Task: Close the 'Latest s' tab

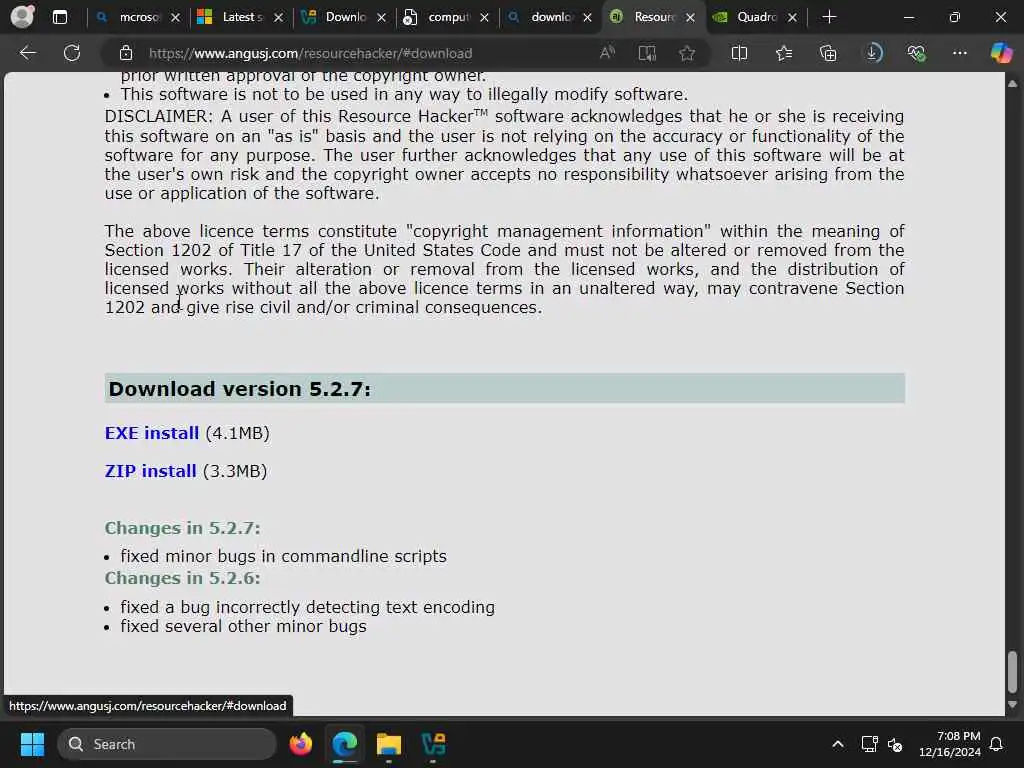Action: (x=278, y=18)
